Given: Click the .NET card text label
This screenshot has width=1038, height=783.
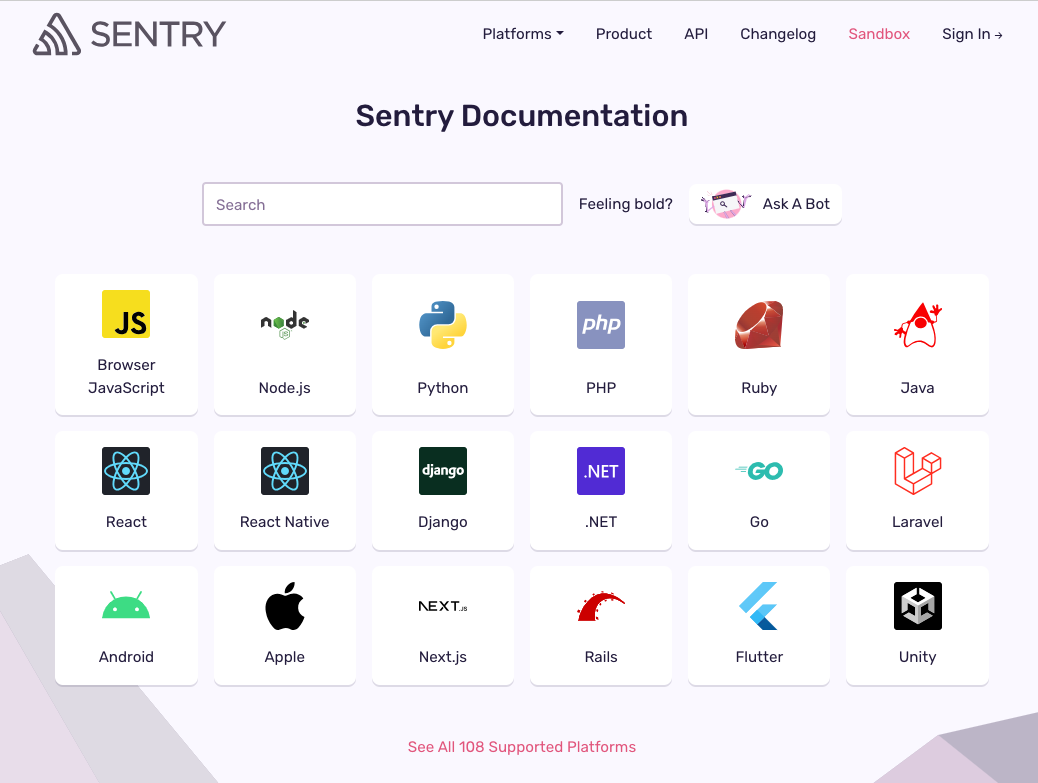Looking at the screenshot, I should point(601,522).
